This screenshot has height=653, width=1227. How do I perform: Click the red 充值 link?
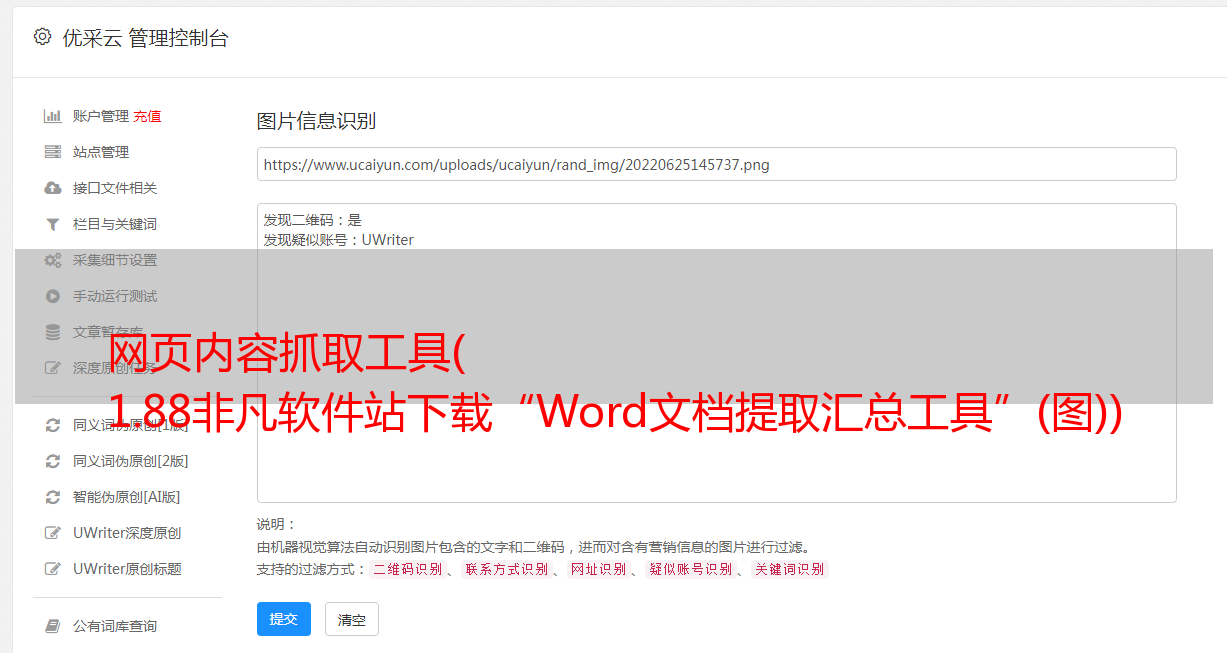147,116
